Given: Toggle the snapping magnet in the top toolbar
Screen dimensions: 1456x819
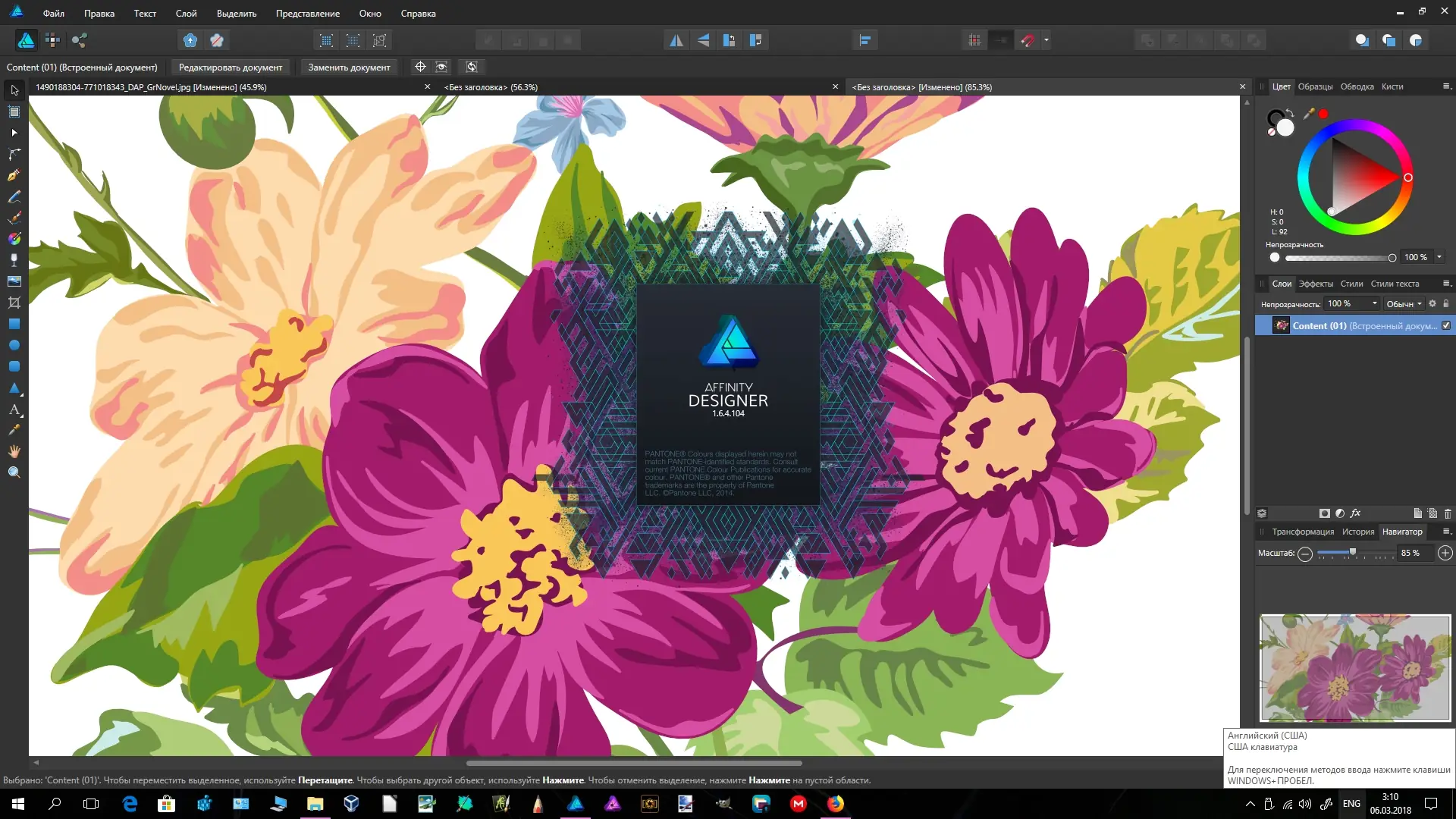Looking at the screenshot, I should [1029, 39].
